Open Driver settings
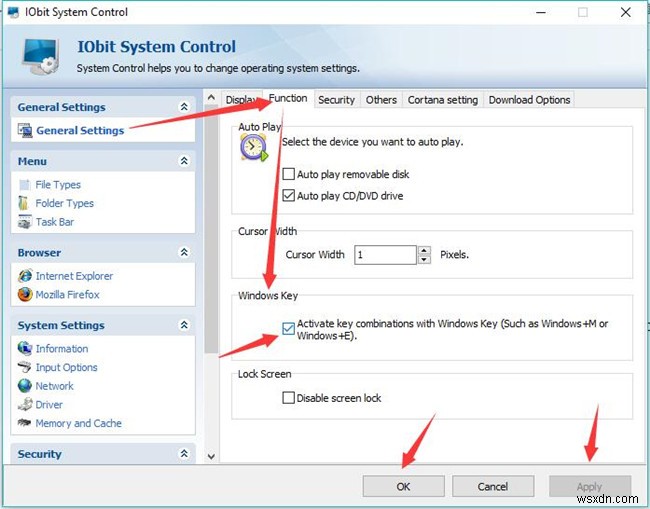Viewport: 650px width, 509px height. 49,404
